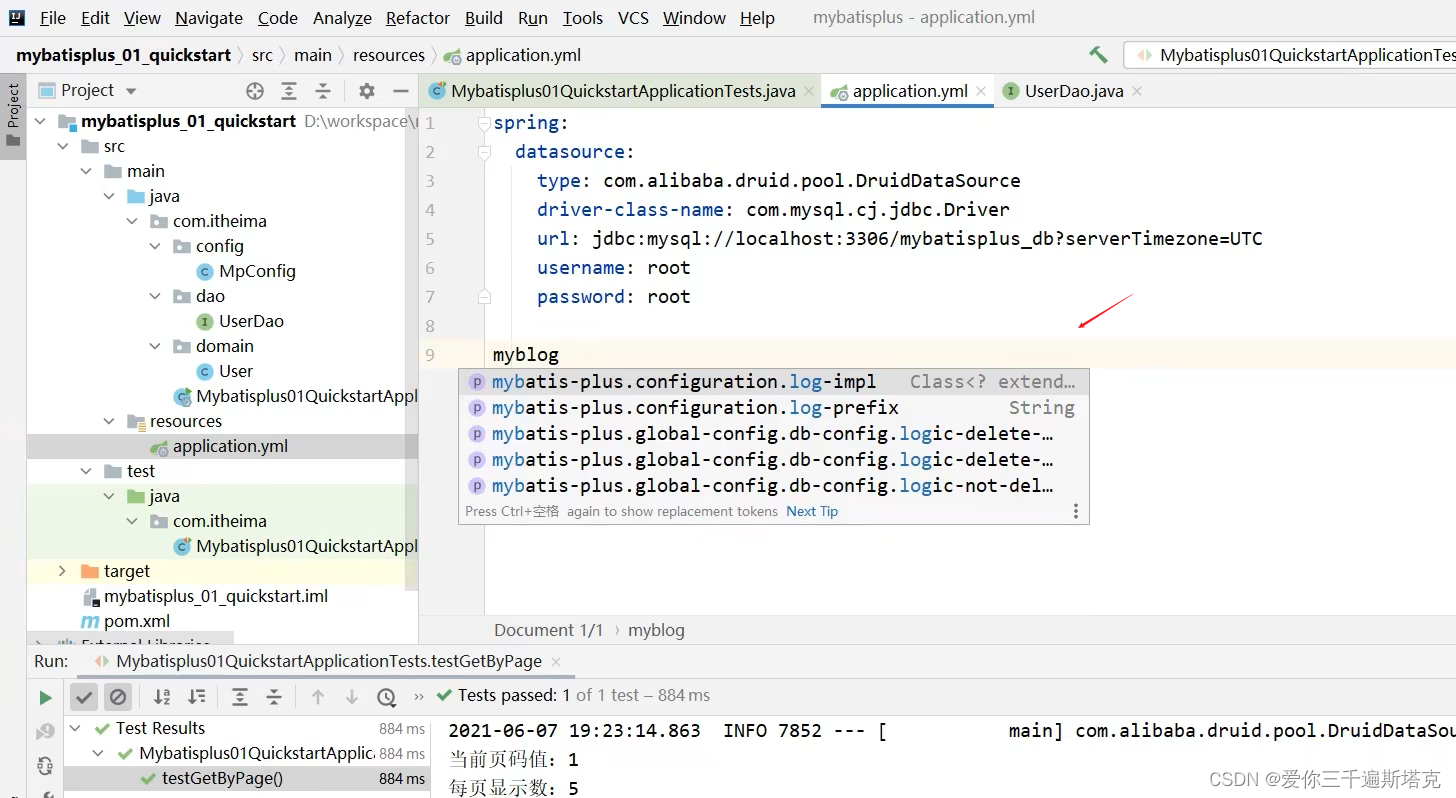Screen dimensions: 1456x798
Task: Open the Project panel settings gear
Action: pyautogui.click(x=367, y=91)
